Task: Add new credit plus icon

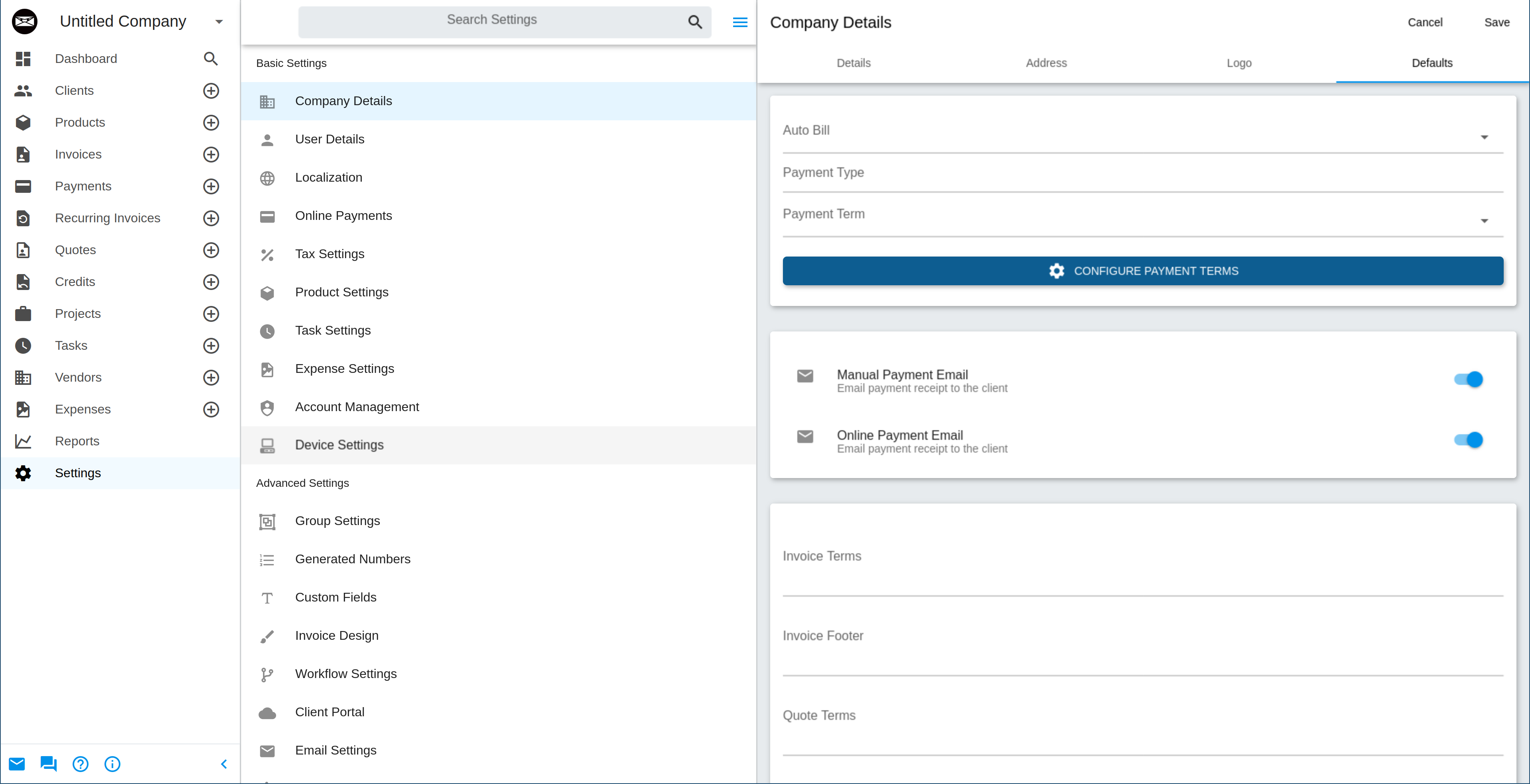Action: point(211,282)
